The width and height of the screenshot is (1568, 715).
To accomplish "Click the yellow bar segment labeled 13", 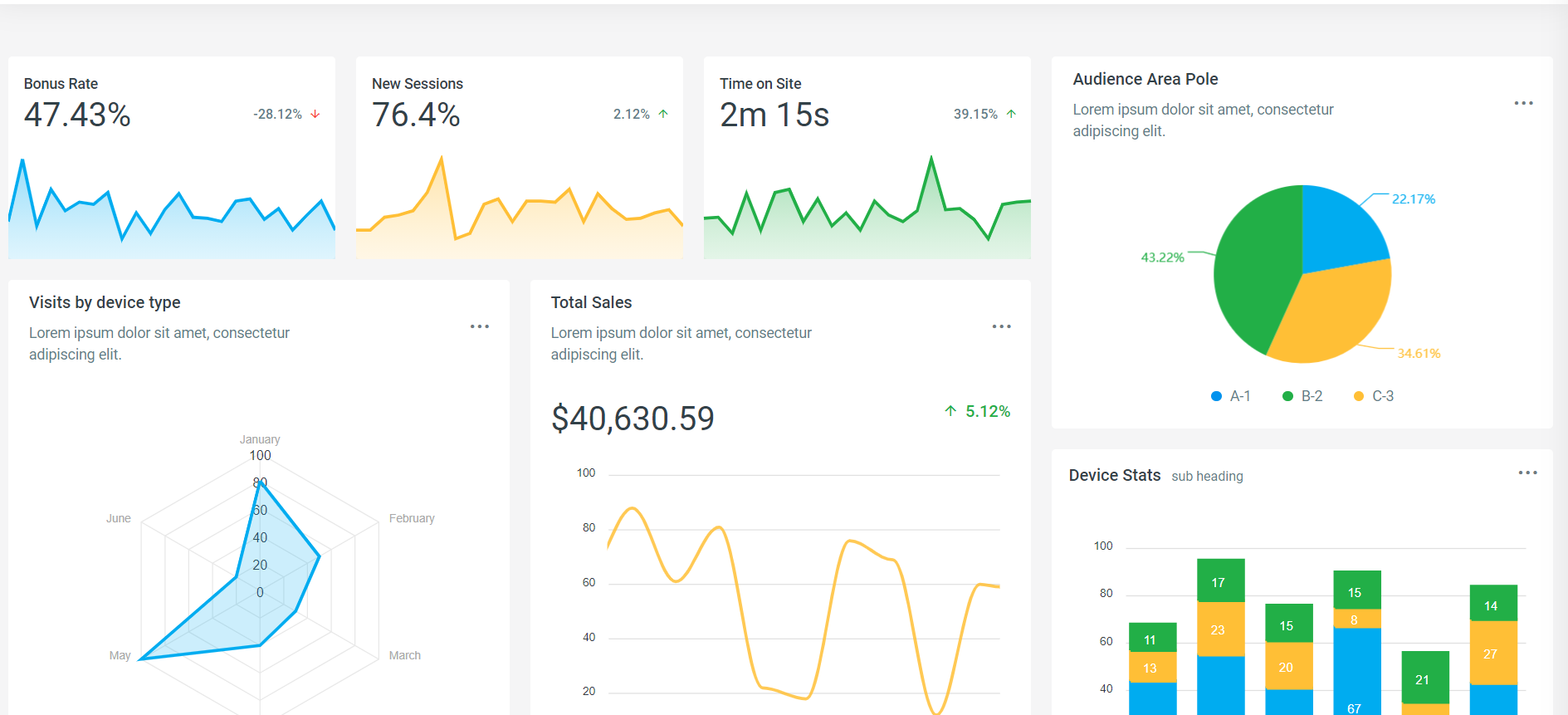I will tap(1152, 667).
